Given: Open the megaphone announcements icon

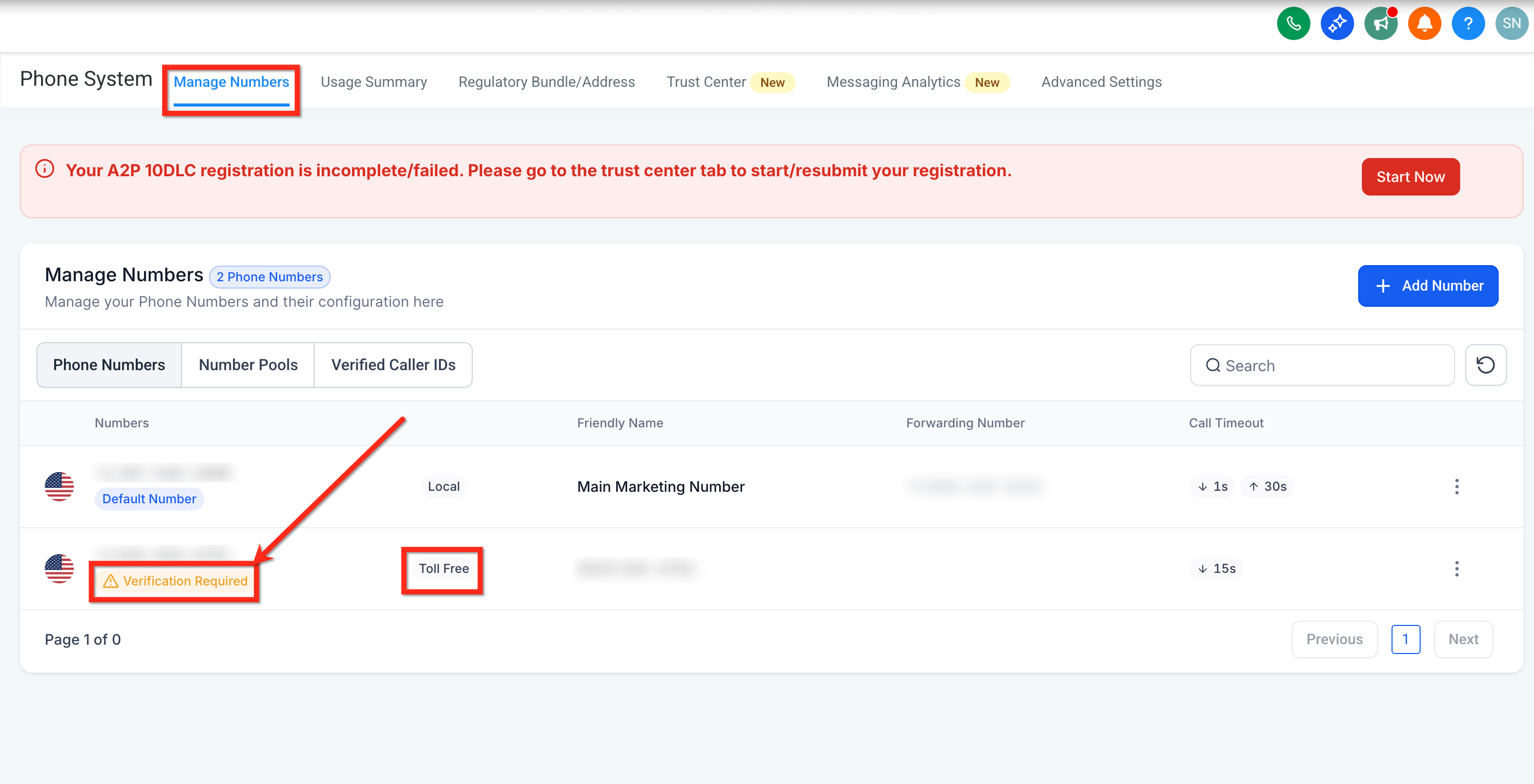Looking at the screenshot, I should click(x=1381, y=24).
